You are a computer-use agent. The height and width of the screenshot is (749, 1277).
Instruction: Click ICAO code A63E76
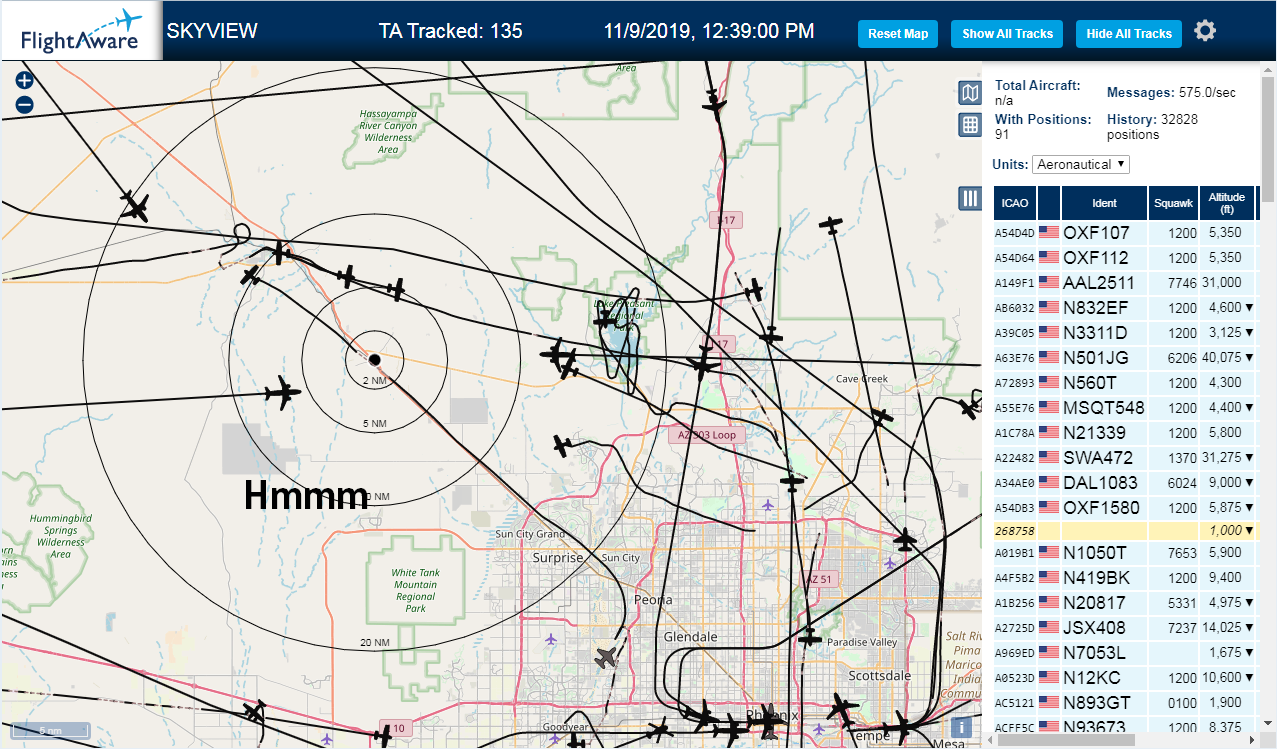pos(1013,358)
